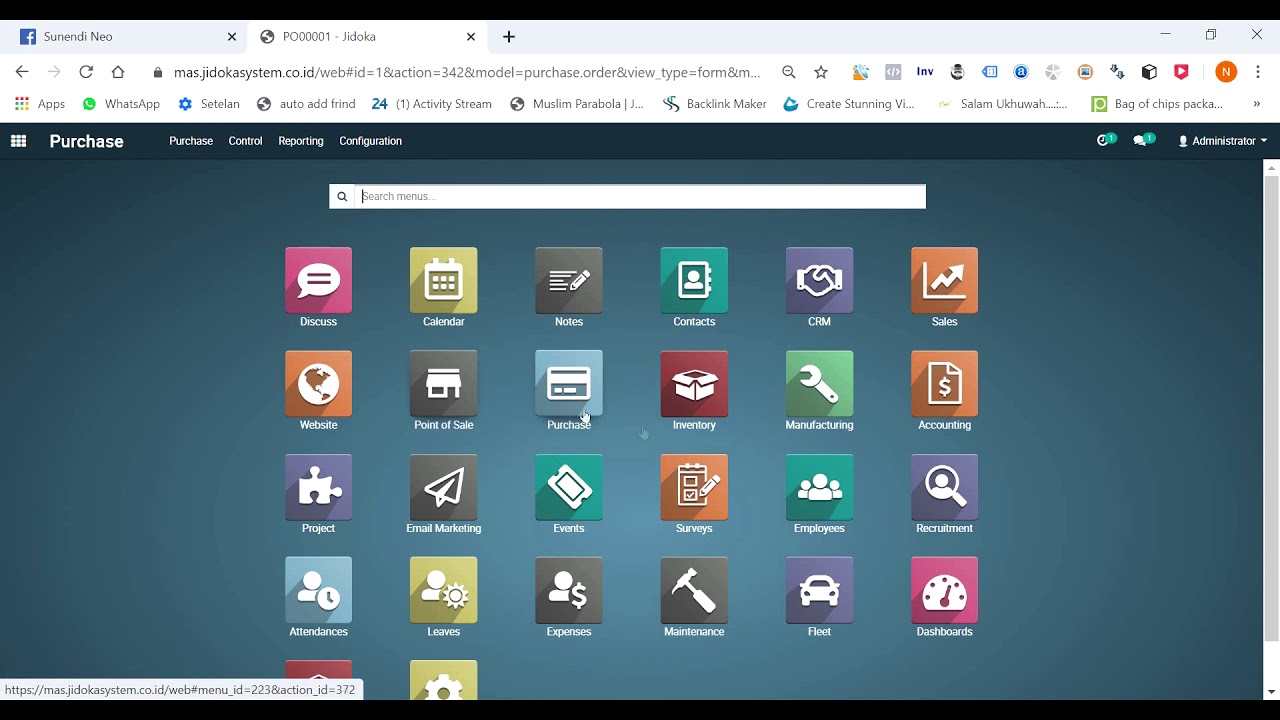The height and width of the screenshot is (720, 1280).
Task: Open the Apps bookmarks shortcut
Action: [40, 104]
